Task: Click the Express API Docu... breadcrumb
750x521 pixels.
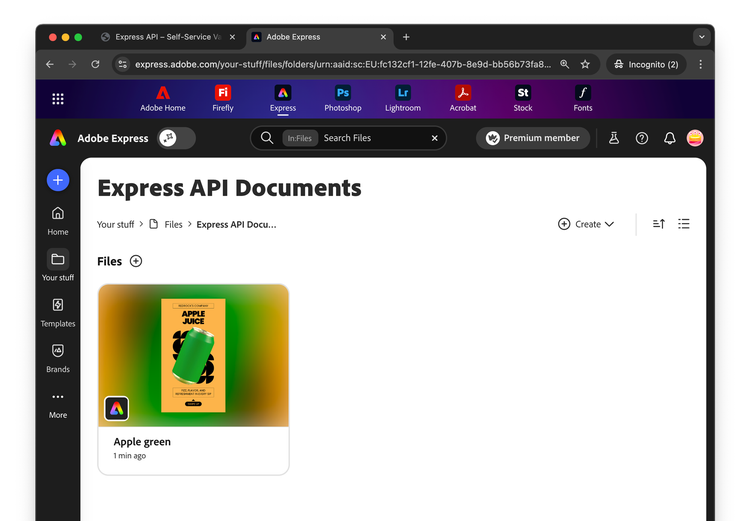Action: tap(236, 224)
